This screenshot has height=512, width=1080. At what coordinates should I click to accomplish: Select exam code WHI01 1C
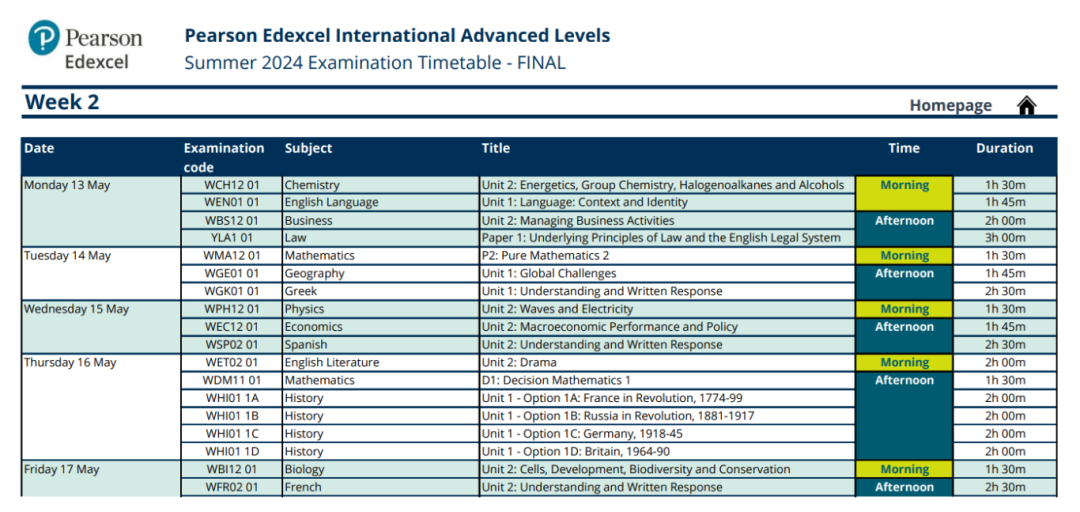231,434
